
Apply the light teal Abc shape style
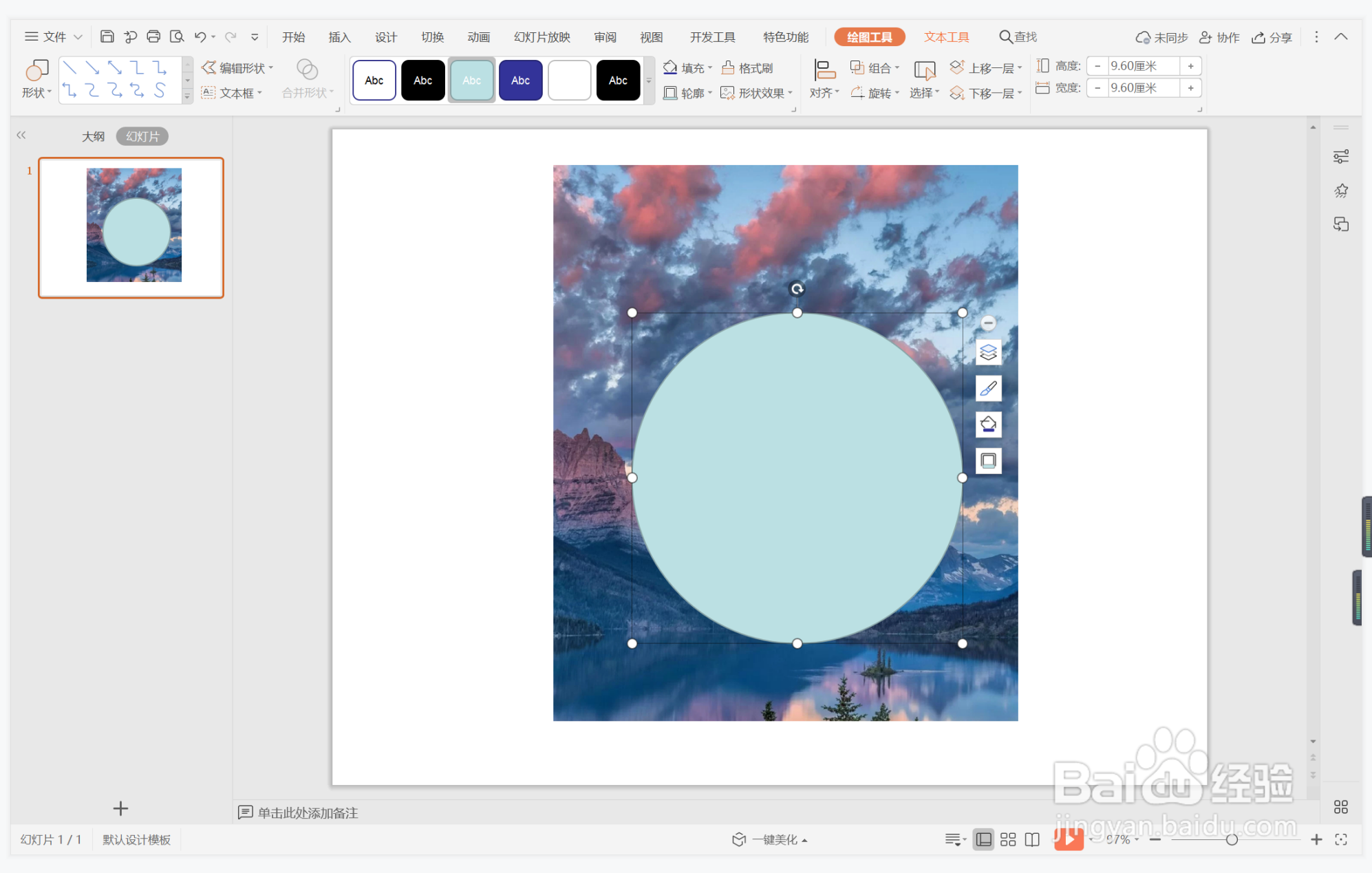click(471, 80)
